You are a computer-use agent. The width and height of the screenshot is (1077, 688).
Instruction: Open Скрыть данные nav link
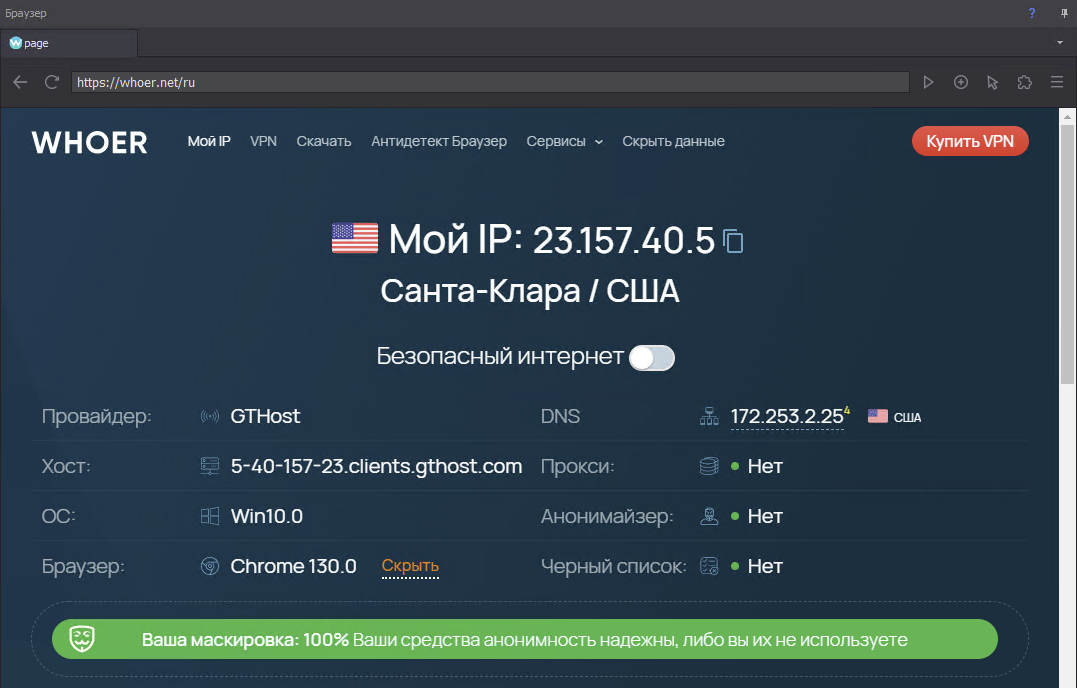coord(673,141)
